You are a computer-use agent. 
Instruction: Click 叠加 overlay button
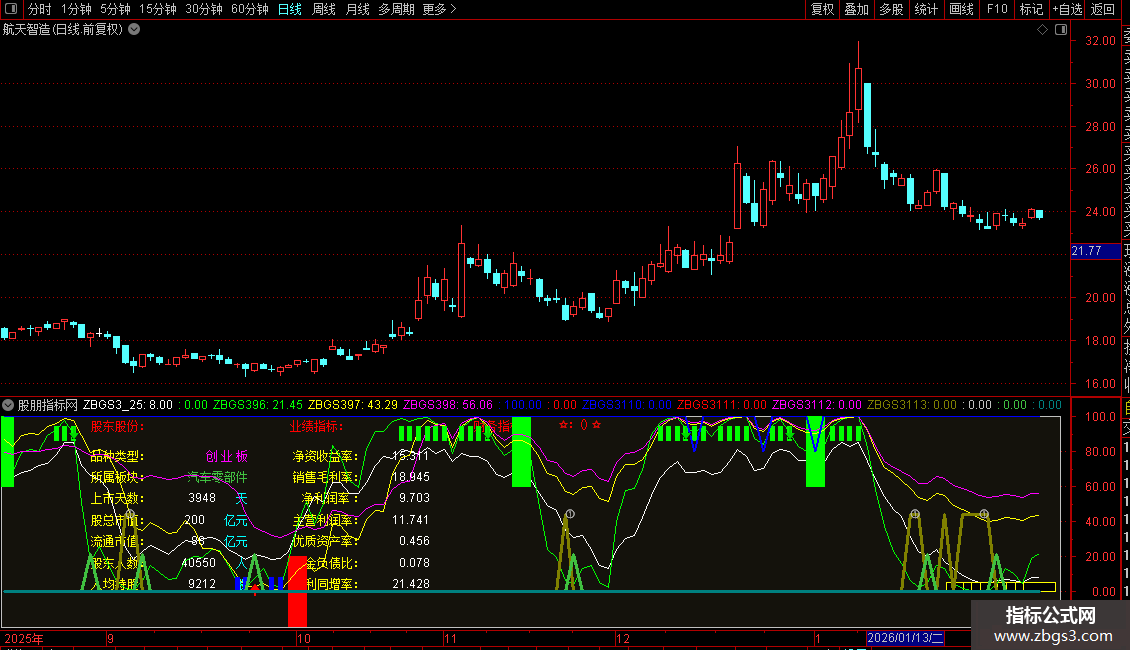point(856,9)
